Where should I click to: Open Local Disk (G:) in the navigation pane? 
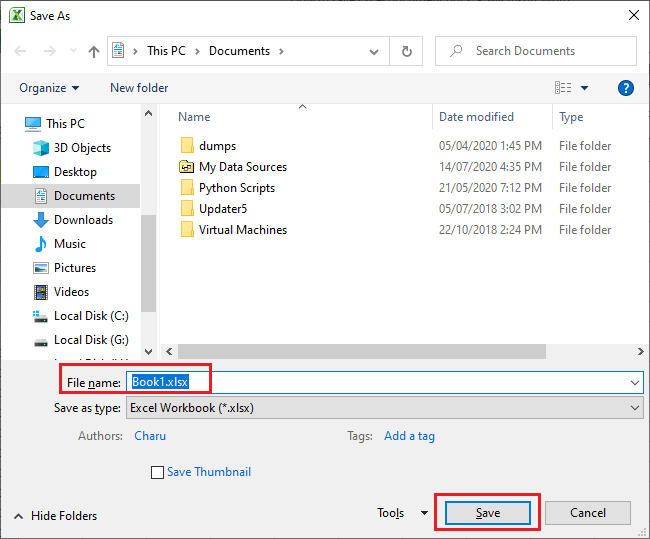pos(91,340)
